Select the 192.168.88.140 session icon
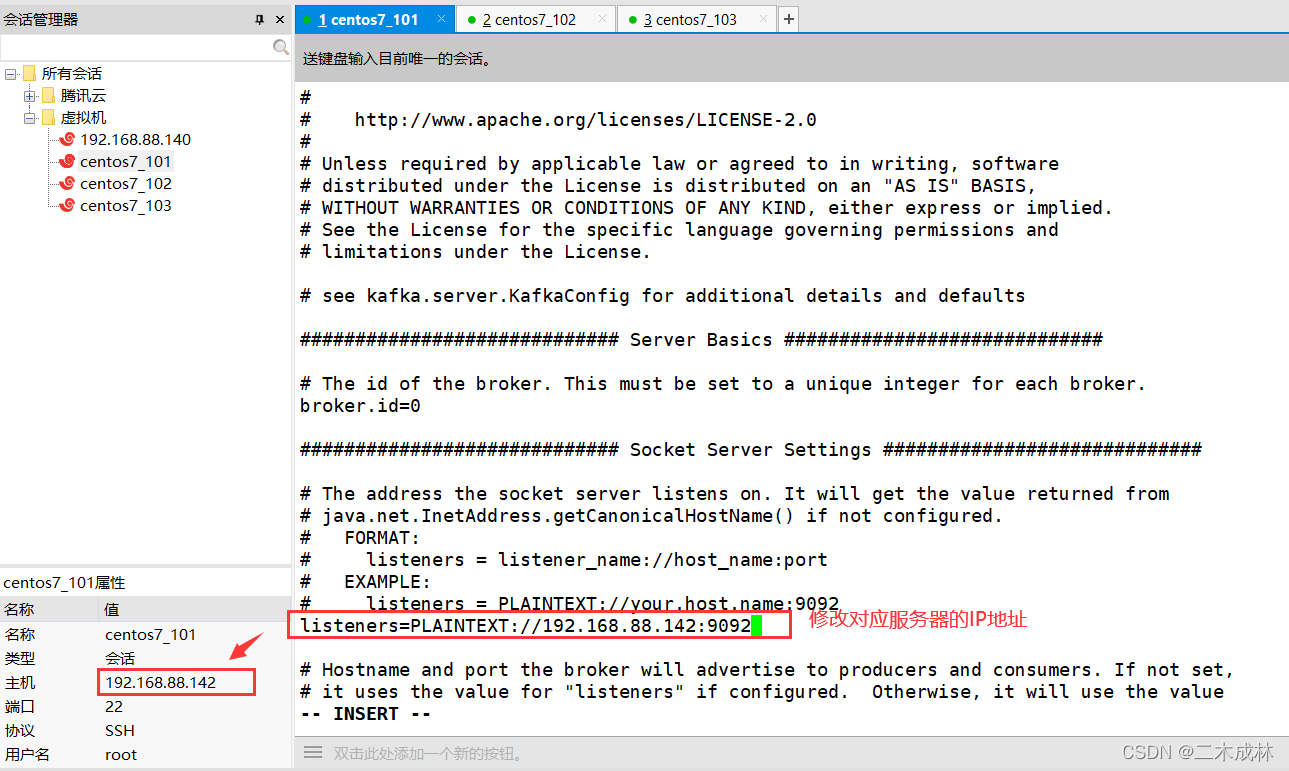 click(x=67, y=139)
